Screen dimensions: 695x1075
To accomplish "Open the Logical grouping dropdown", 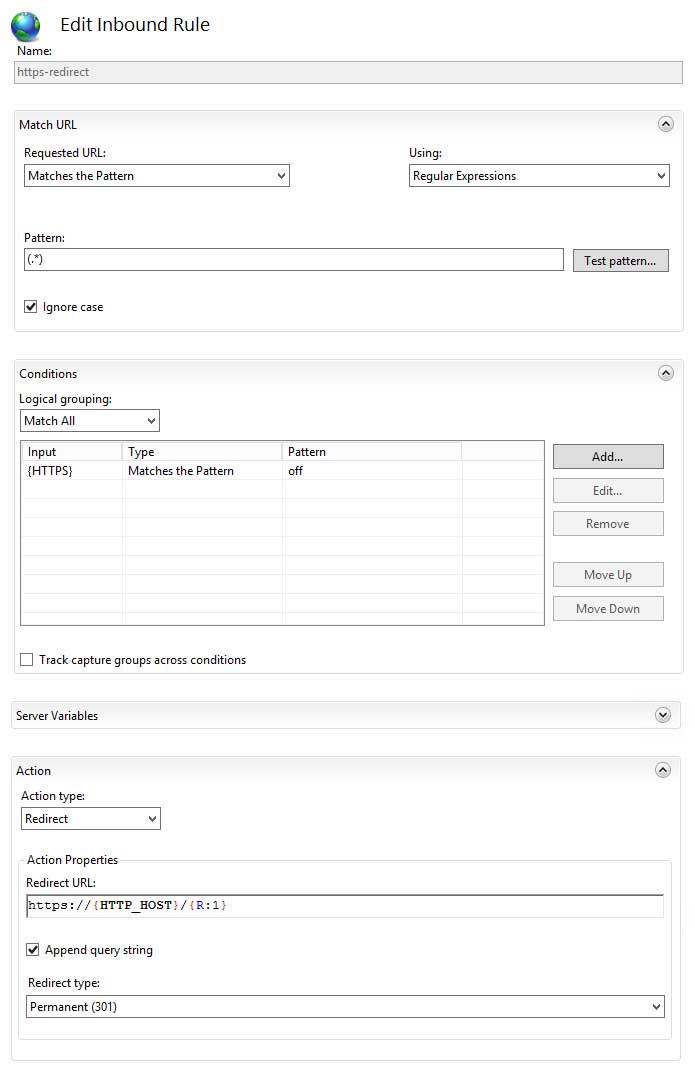I will click(90, 421).
